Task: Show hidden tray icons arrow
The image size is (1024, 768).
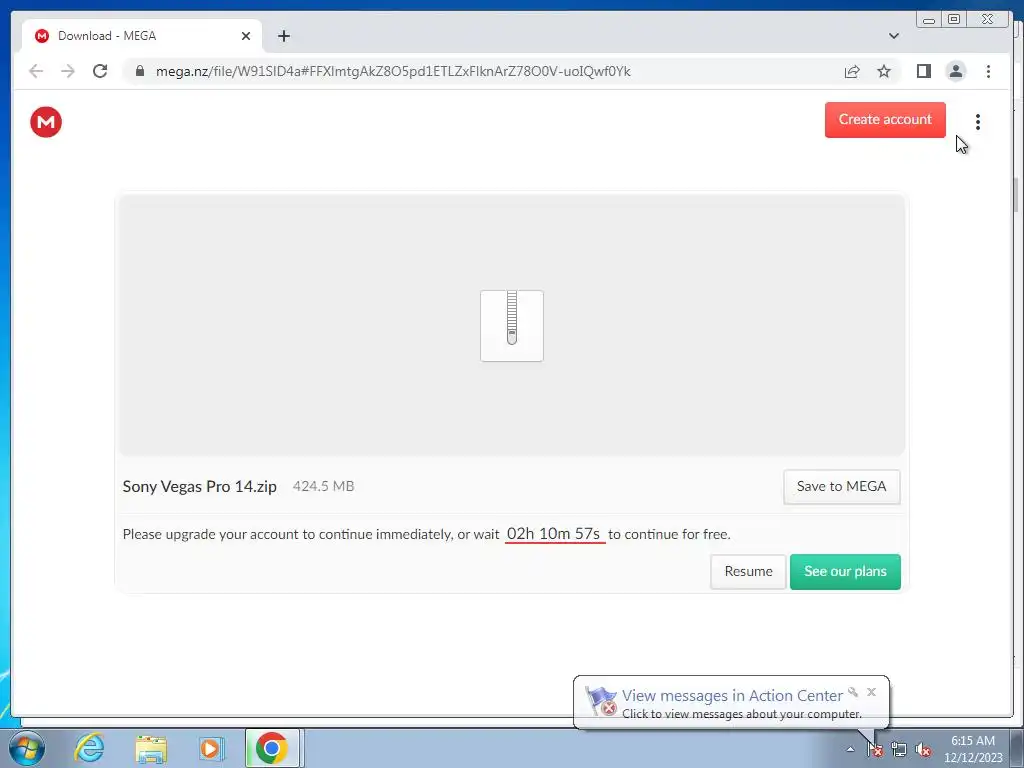Action: click(x=850, y=749)
